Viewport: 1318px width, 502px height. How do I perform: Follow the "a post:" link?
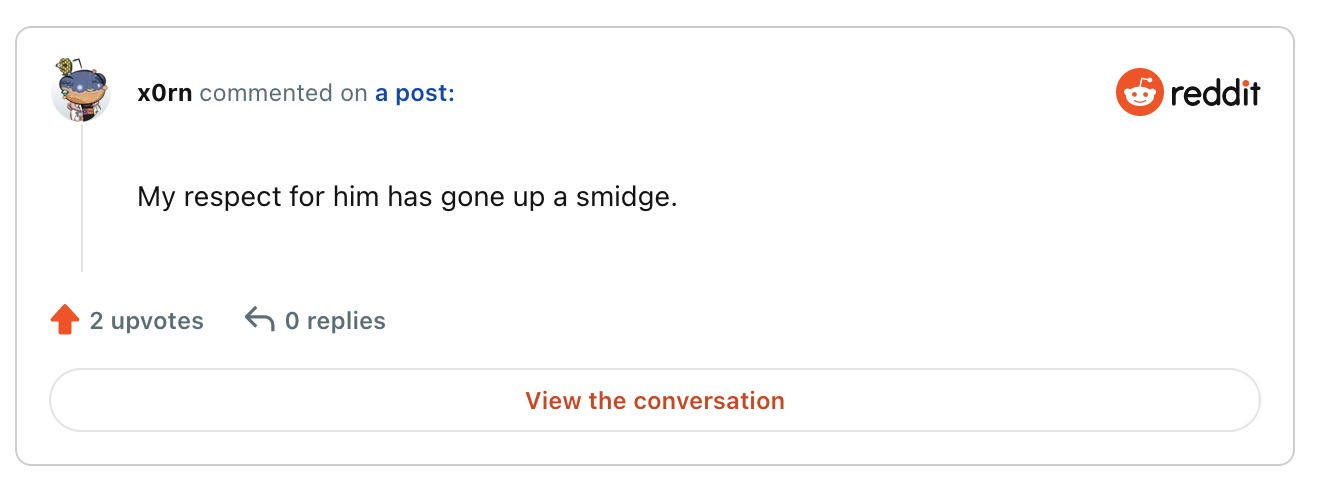415,94
